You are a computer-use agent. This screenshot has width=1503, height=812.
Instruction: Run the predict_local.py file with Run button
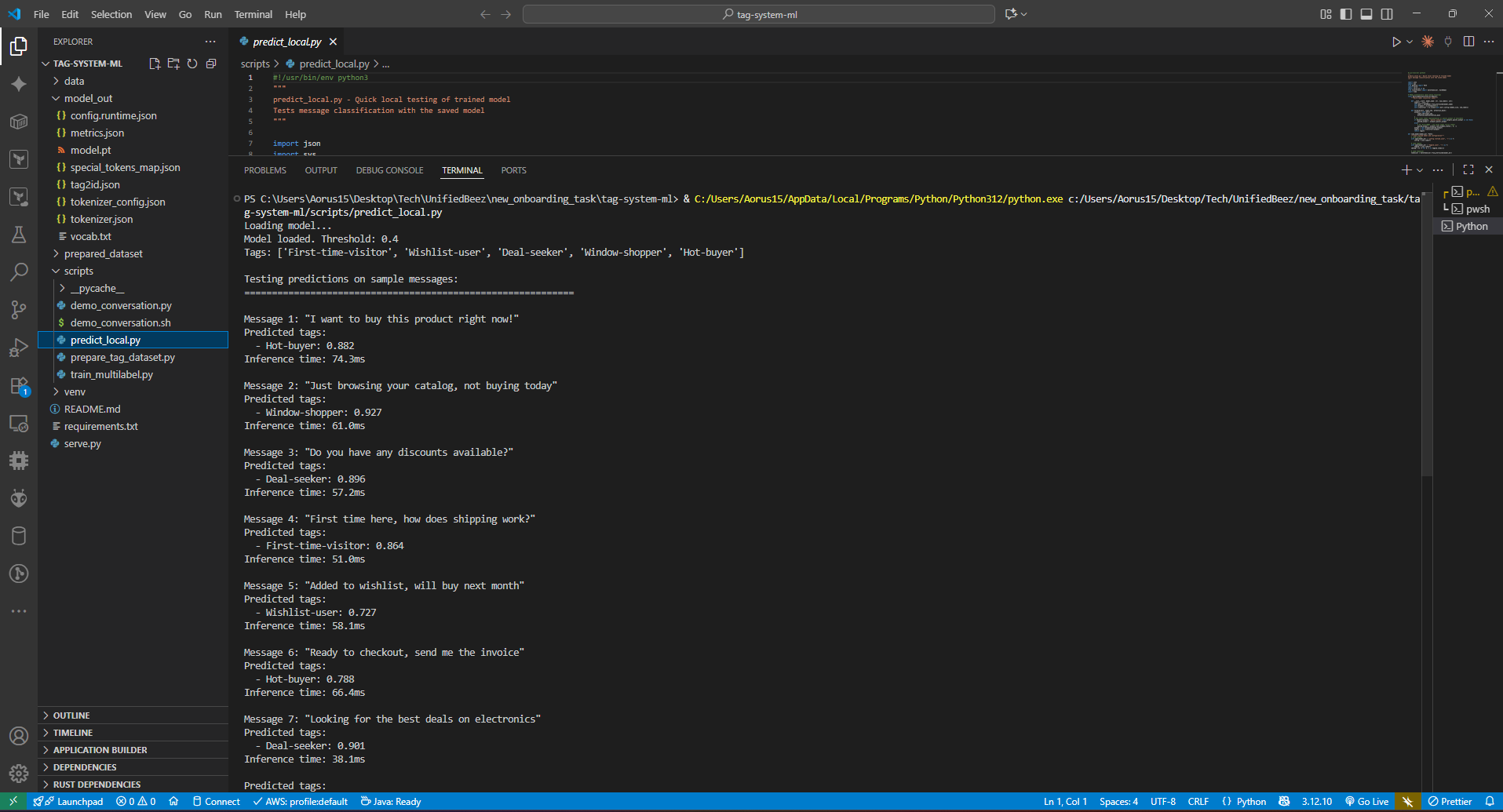(x=1396, y=42)
